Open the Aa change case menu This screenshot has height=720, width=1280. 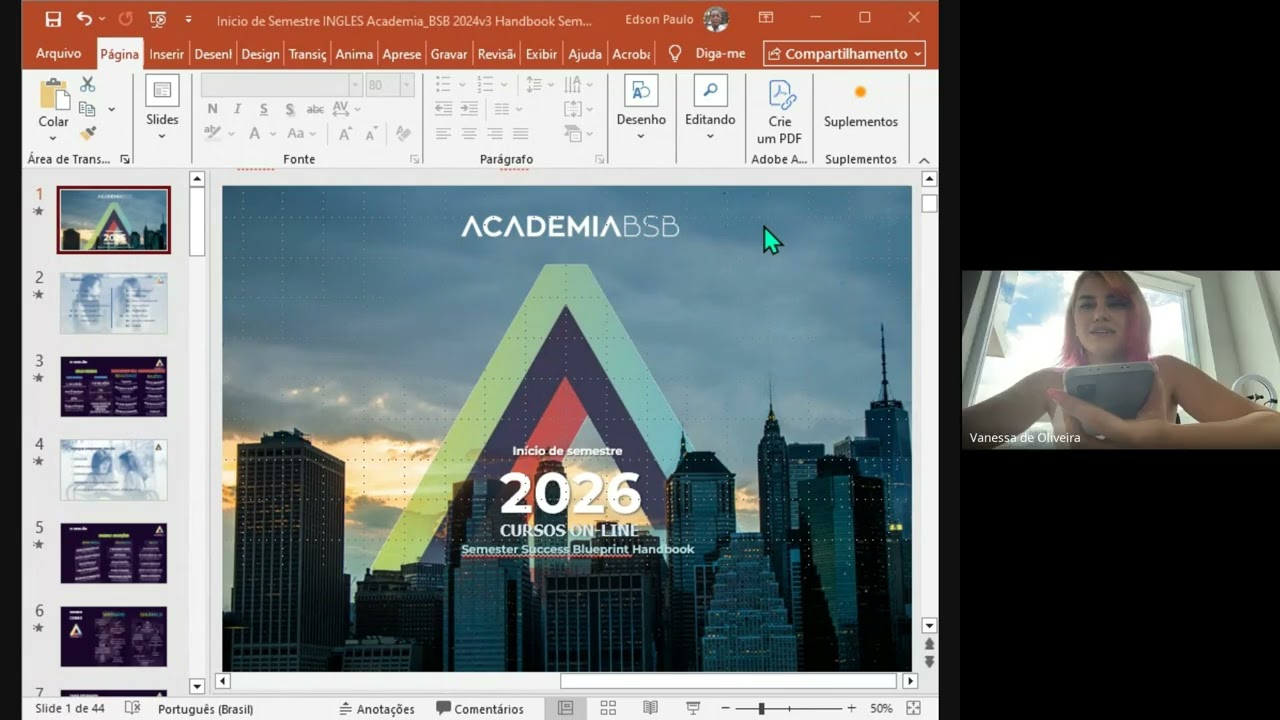point(301,133)
